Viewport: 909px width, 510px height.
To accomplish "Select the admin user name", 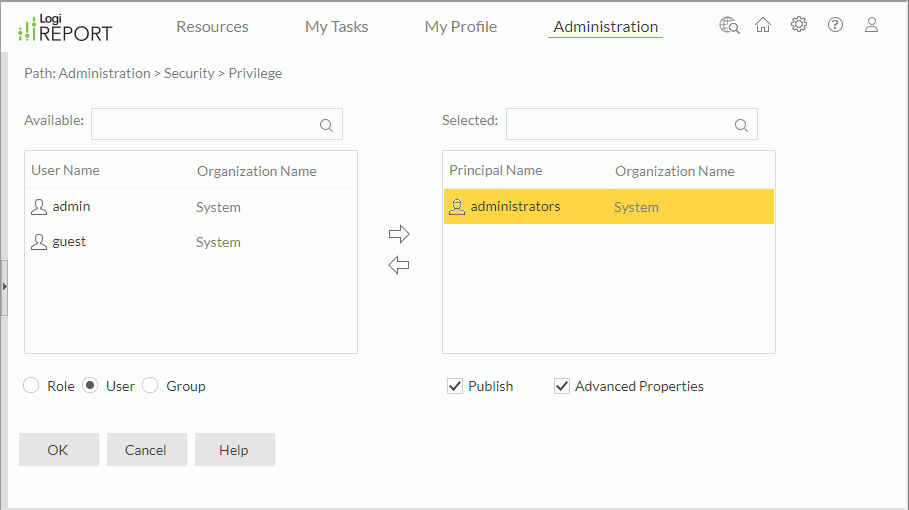I will (x=71, y=206).
